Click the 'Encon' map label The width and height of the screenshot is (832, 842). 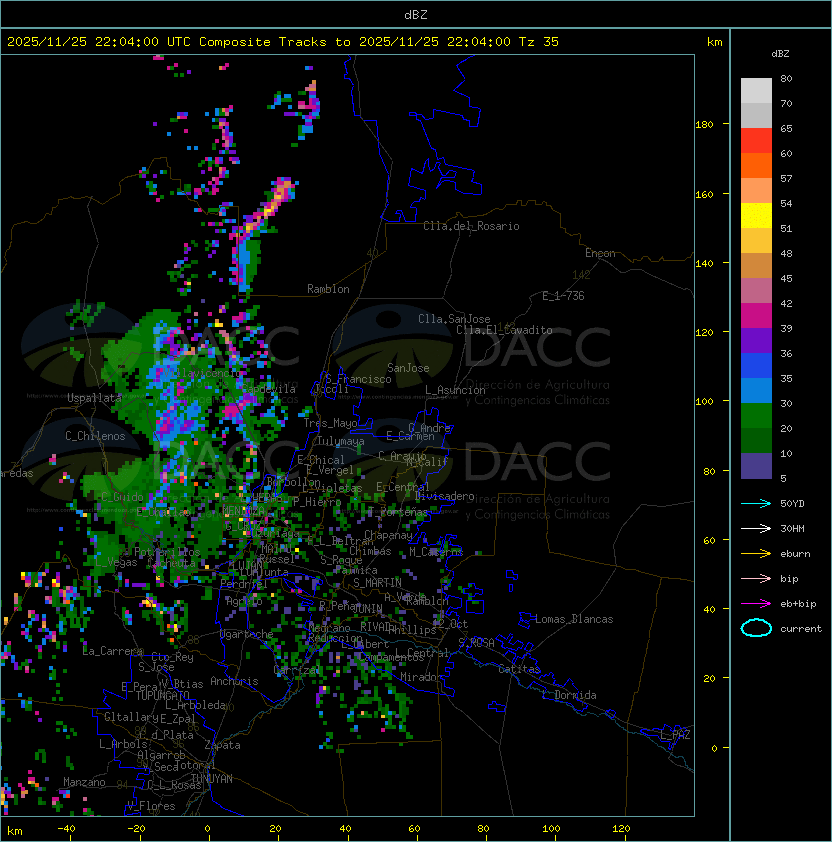(x=600, y=253)
